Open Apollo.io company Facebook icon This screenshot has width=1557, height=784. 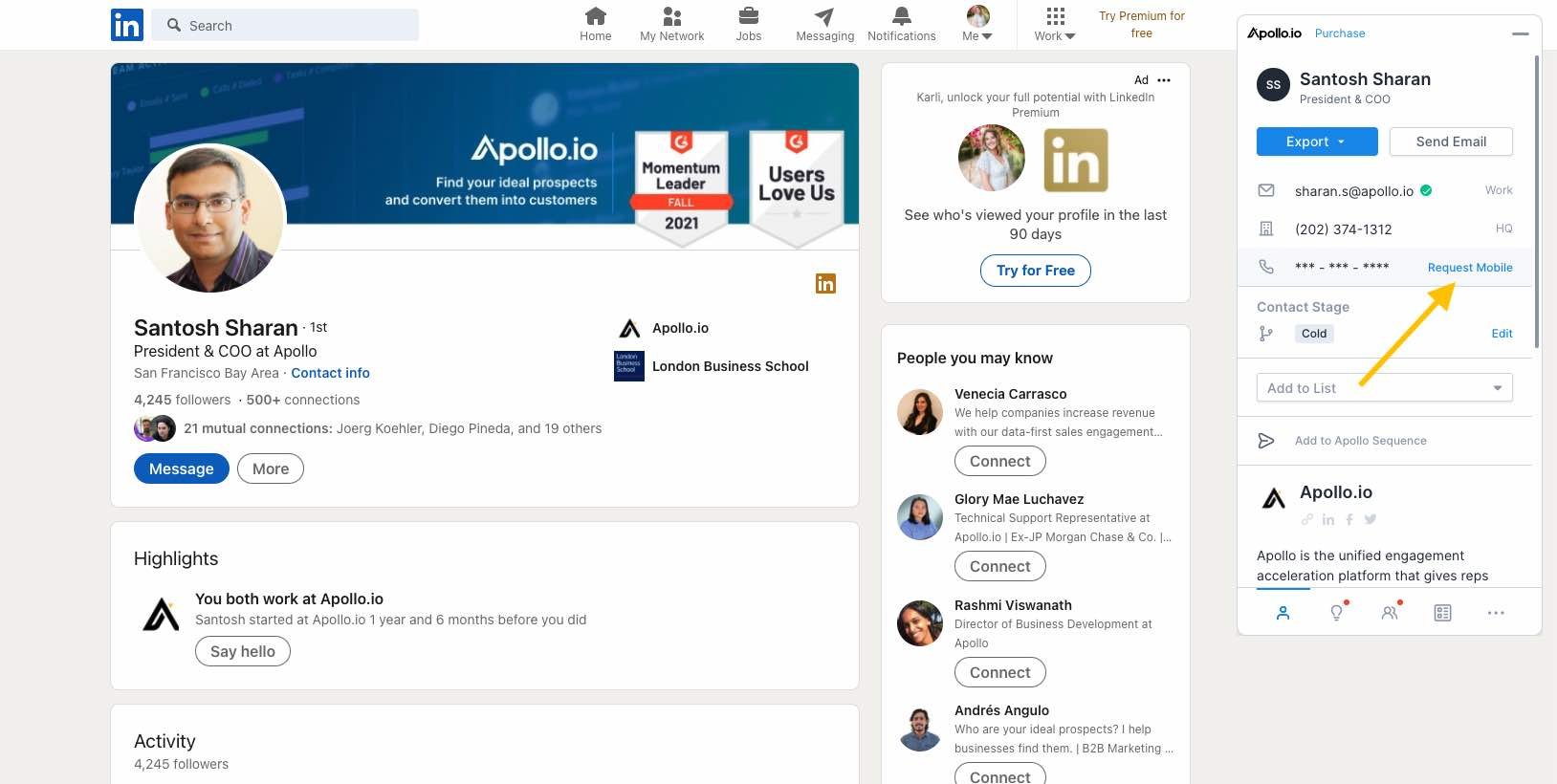[x=1349, y=519]
